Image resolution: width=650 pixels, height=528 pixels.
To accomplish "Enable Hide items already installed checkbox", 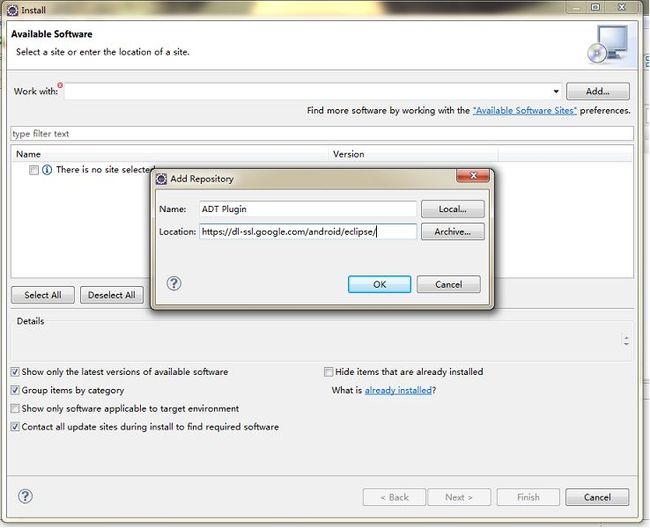I will [x=328, y=372].
